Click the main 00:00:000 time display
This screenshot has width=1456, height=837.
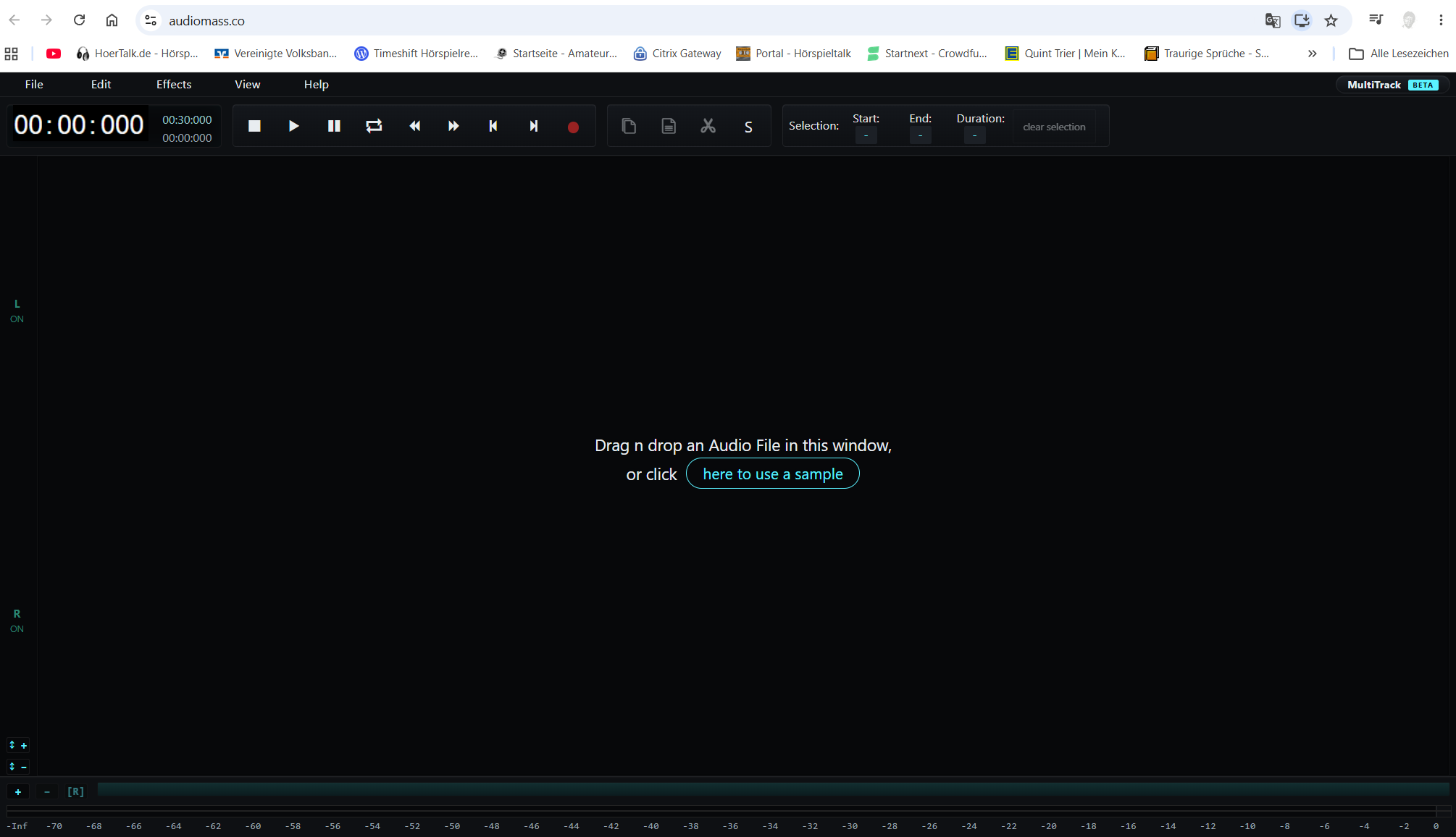tap(79, 125)
